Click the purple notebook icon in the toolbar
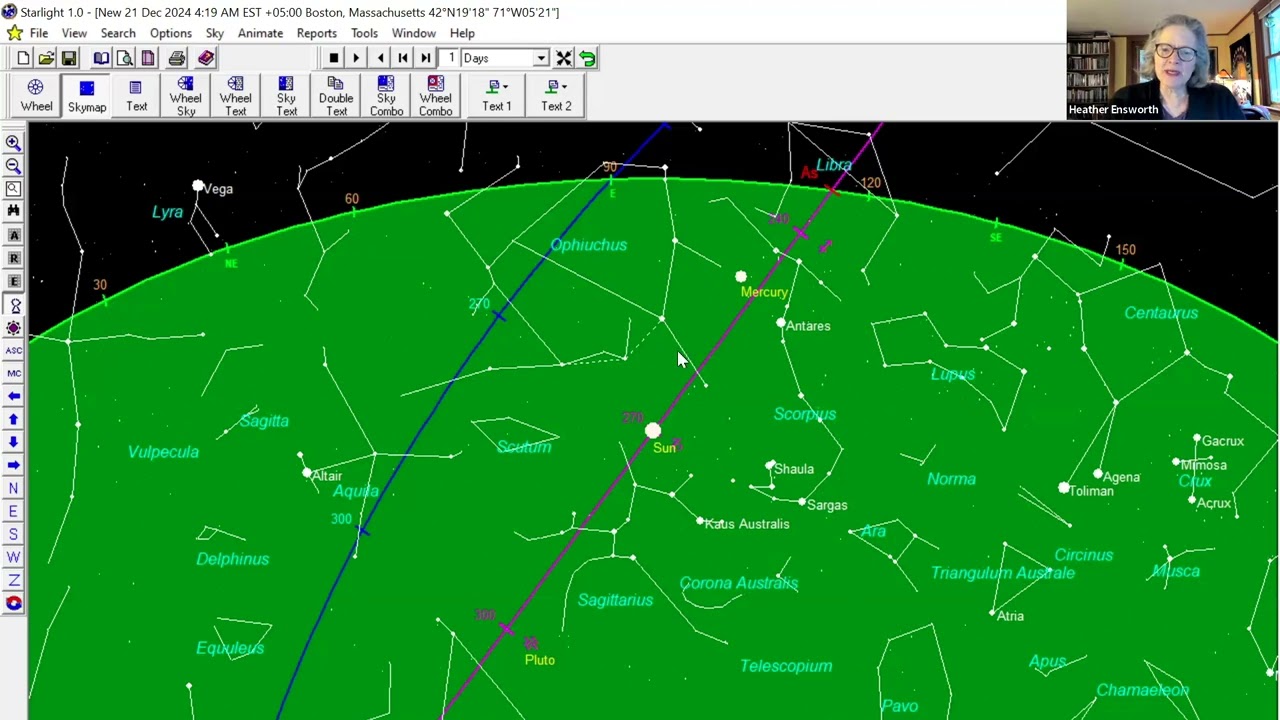 [x=147, y=58]
